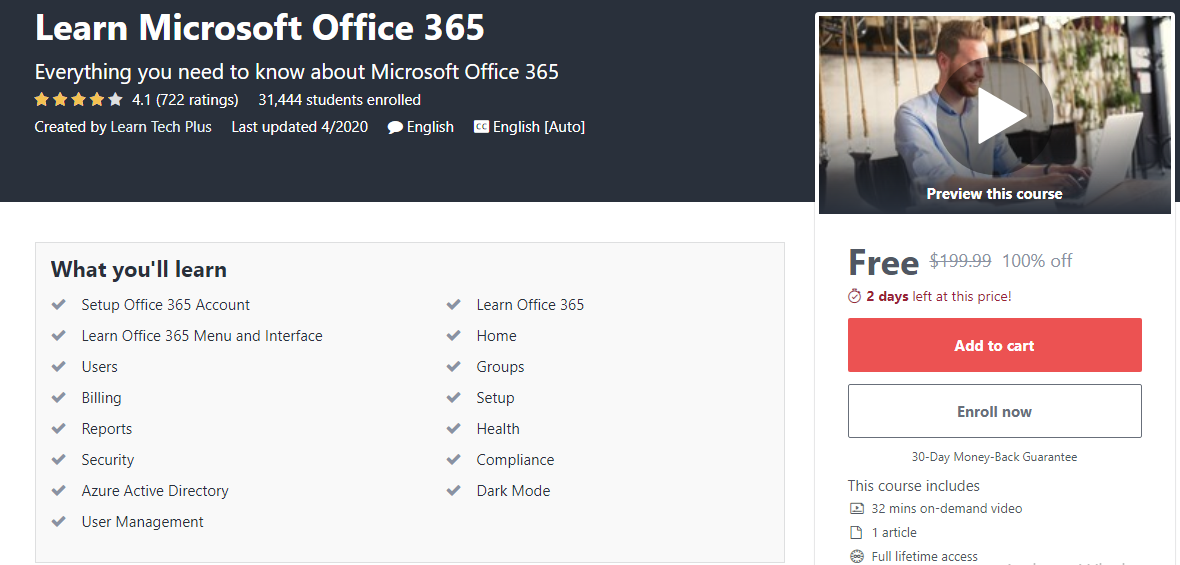Click the Add to cart button
The height and width of the screenshot is (565, 1180).
pyautogui.click(x=994, y=345)
